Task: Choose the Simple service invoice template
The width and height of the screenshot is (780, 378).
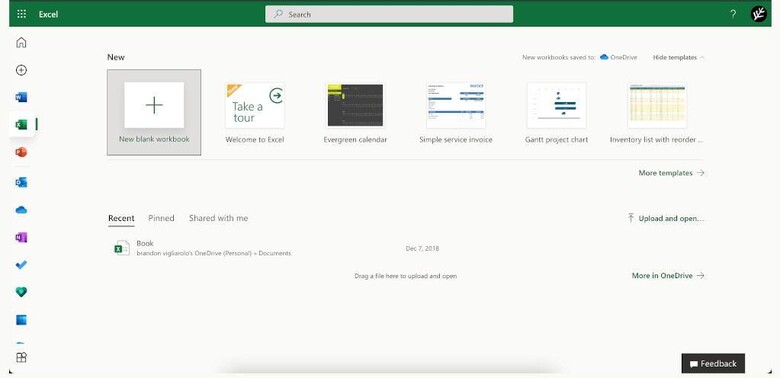Action: pos(456,113)
